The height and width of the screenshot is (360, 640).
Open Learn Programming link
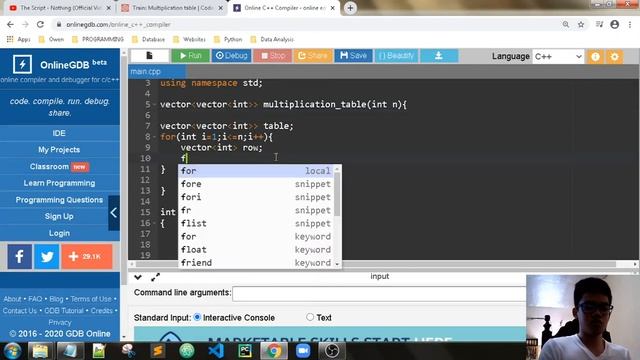point(60,183)
